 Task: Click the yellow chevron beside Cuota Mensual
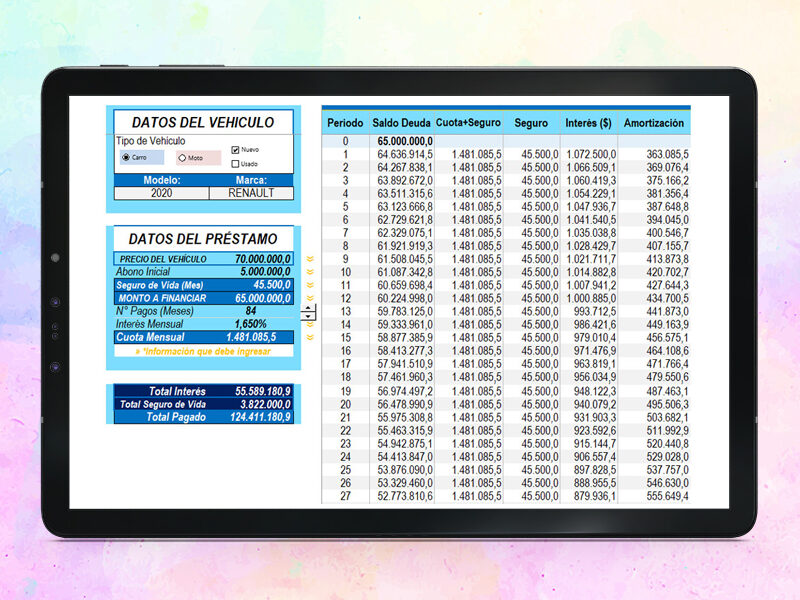pyautogui.click(x=310, y=337)
